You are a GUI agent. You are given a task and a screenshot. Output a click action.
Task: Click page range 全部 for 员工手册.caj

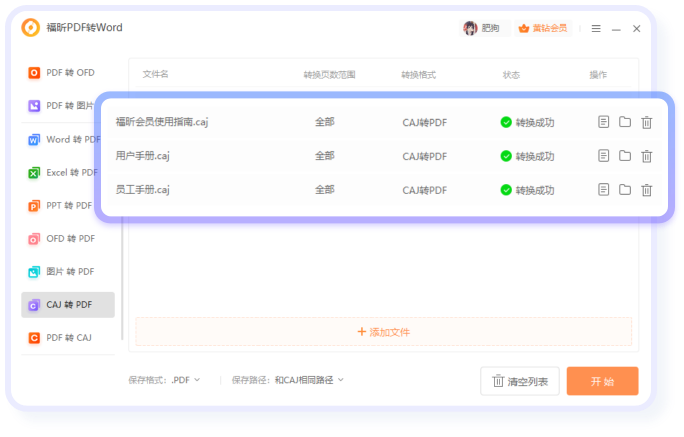325,190
